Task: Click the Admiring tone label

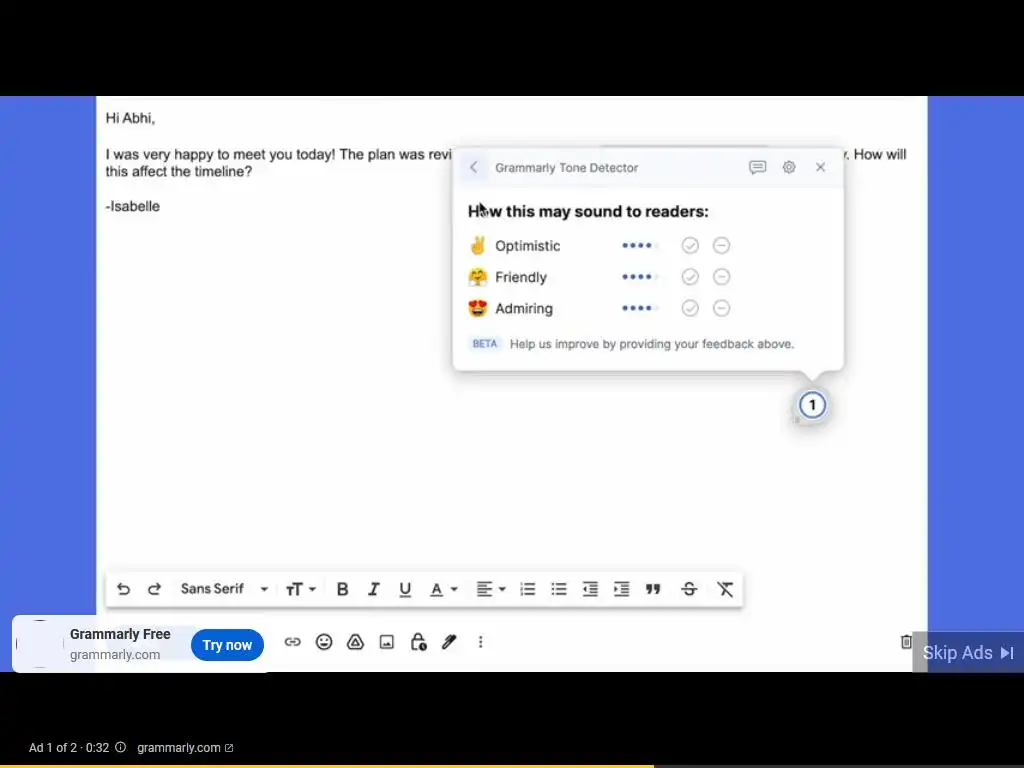Action: (x=524, y=309)
